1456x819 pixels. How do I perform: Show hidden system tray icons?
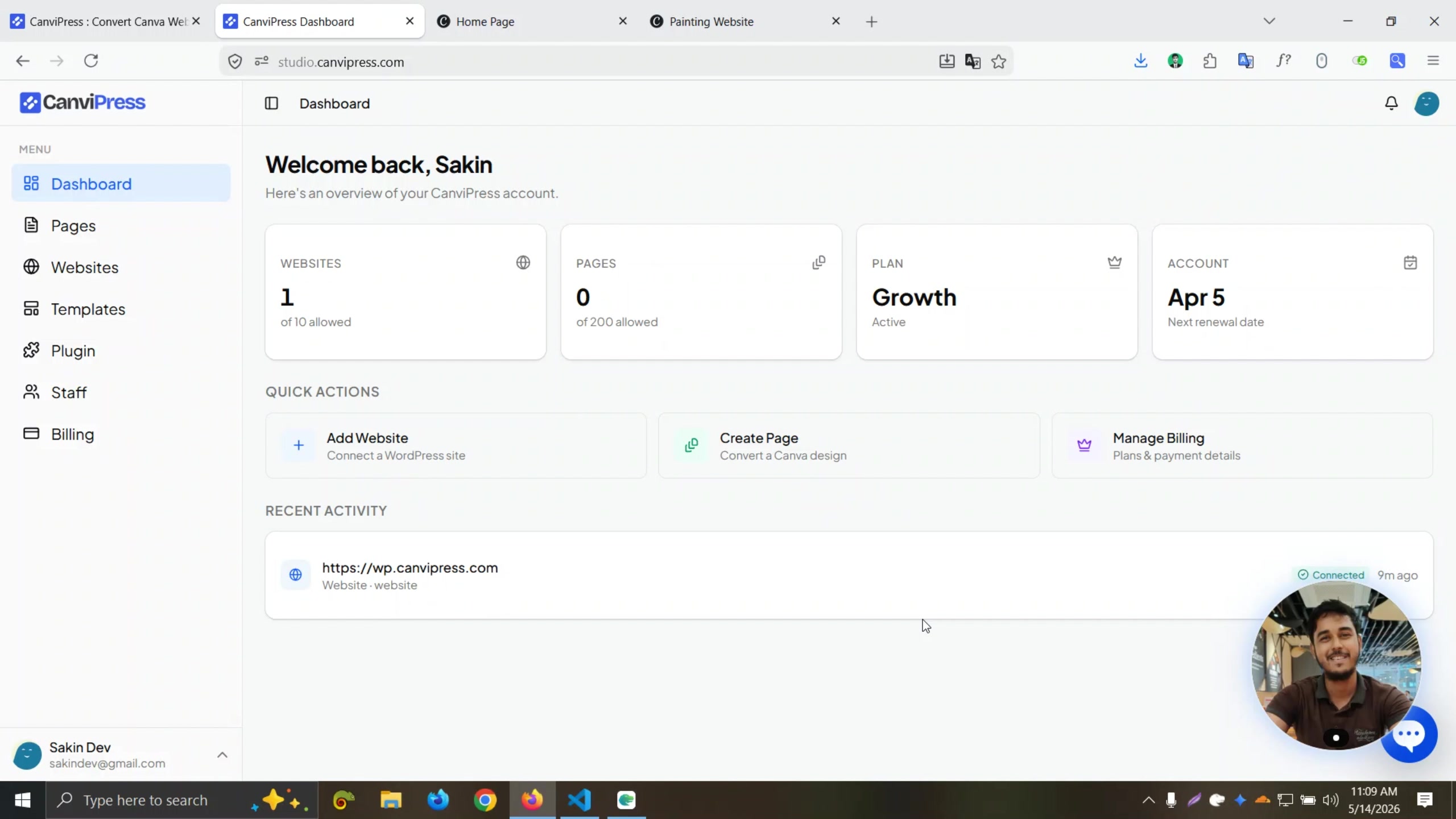[x=1149, y=800]
